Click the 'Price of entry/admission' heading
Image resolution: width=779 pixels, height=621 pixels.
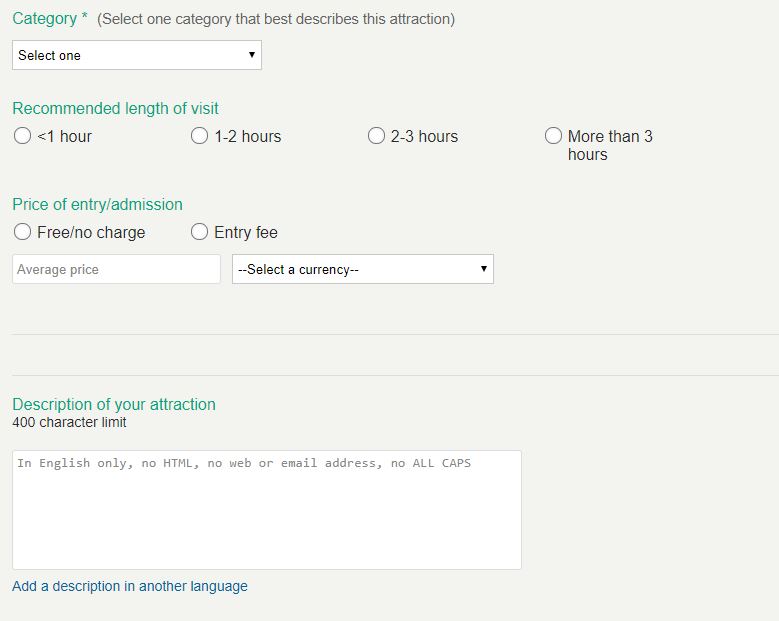[x=97, y=204]
